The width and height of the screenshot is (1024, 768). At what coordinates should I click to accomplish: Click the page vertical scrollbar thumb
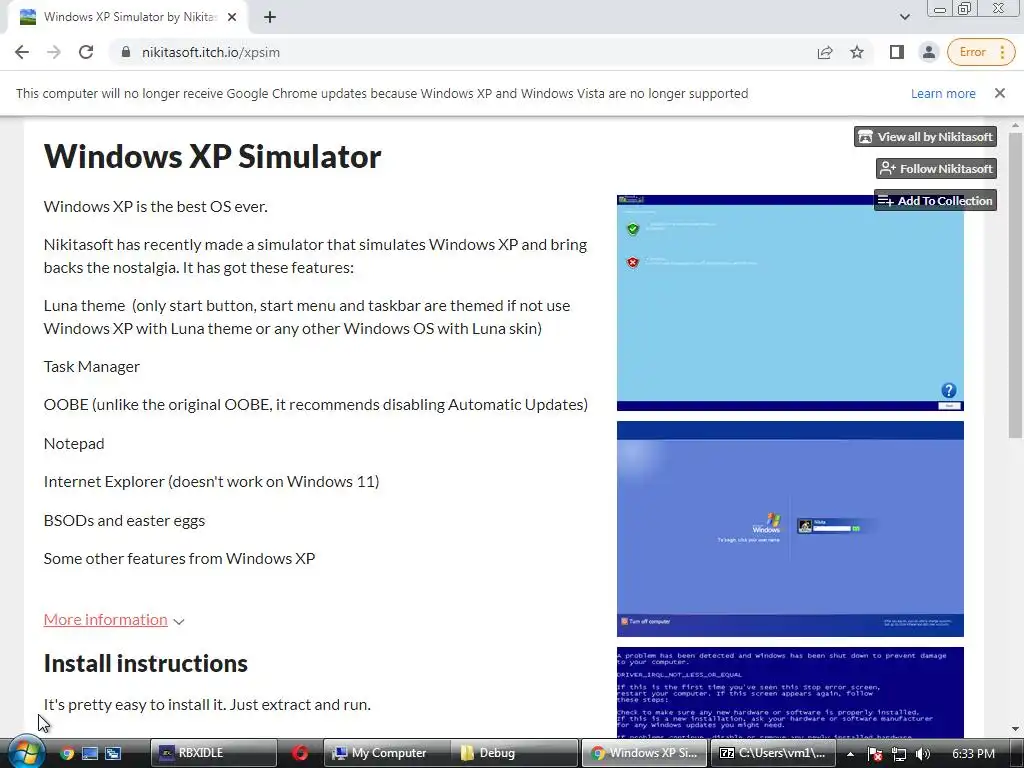coord(1015,285)
